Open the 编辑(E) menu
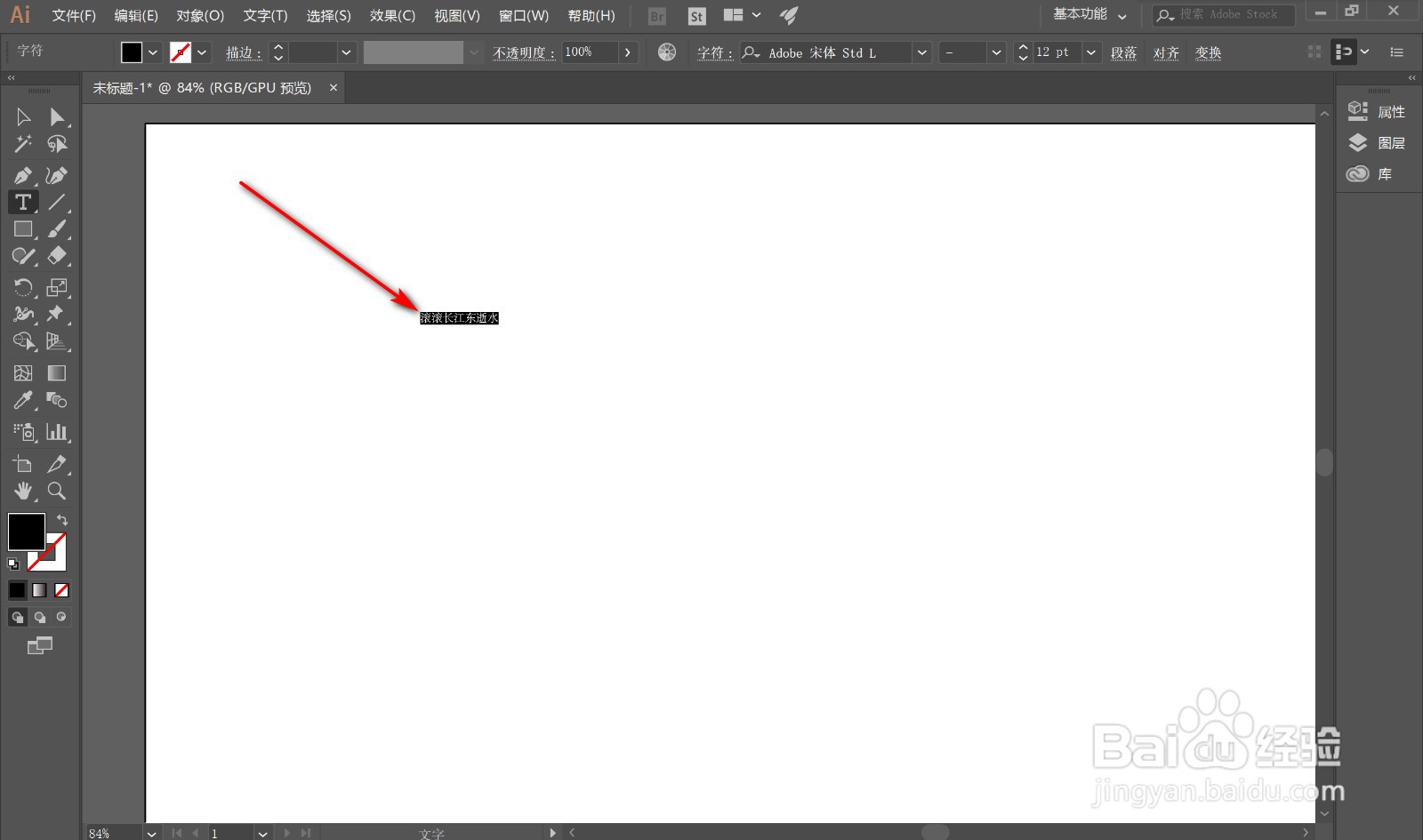The width and height of the screenshot is (1423, 840). click(x=136, y=16)
